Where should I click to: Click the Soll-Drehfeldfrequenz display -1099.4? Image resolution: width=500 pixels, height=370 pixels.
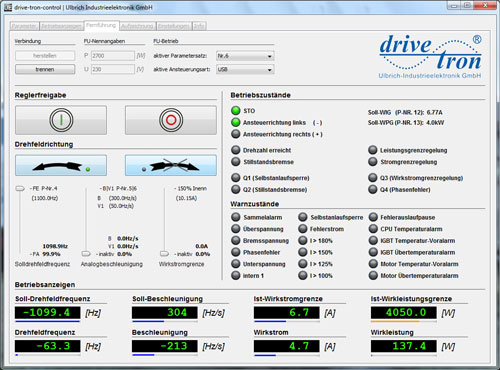pyautogui.click(x=48, y=313)
